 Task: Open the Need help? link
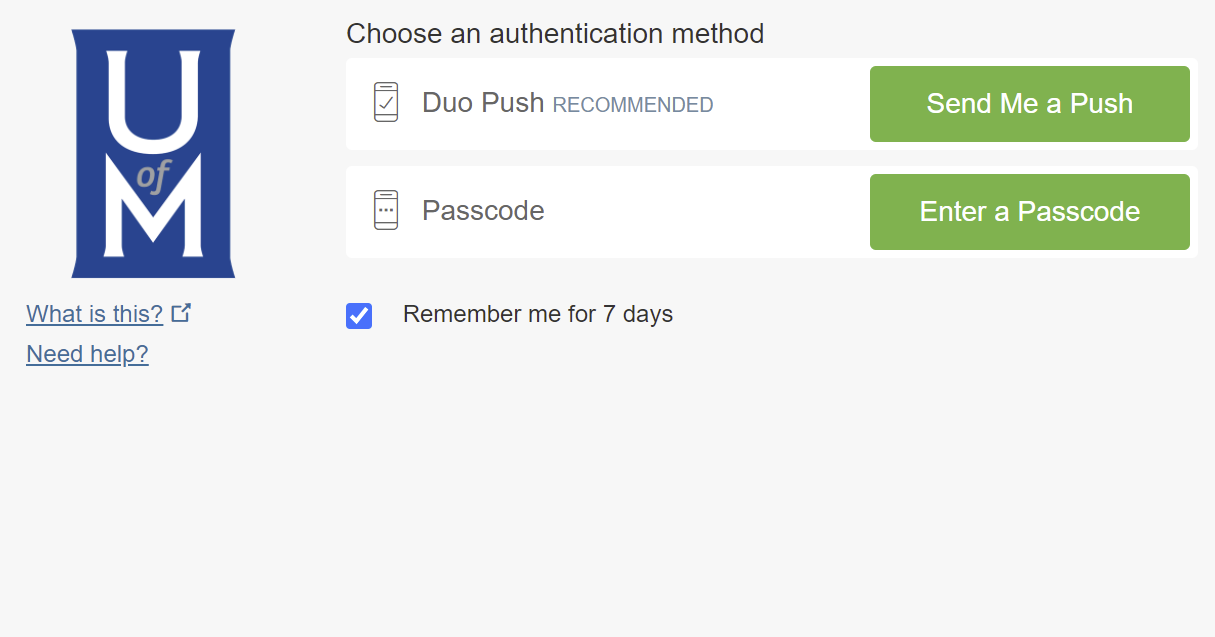point(87,354)
